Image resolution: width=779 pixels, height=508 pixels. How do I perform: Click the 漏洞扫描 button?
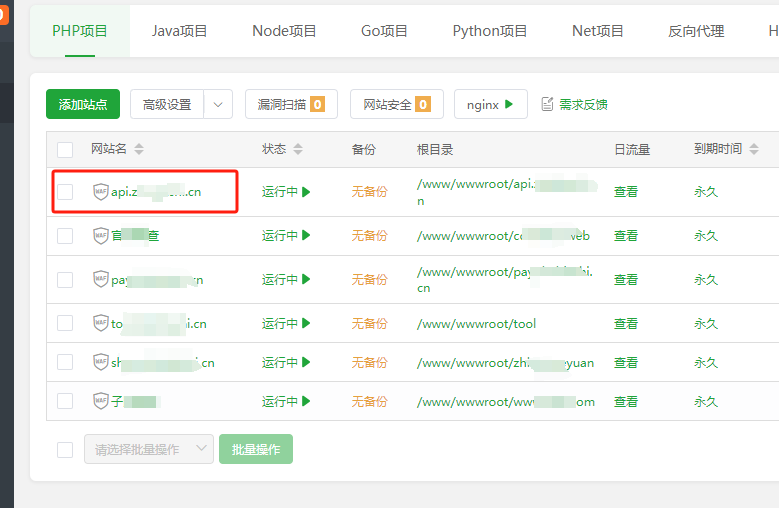tap(291, 104)
